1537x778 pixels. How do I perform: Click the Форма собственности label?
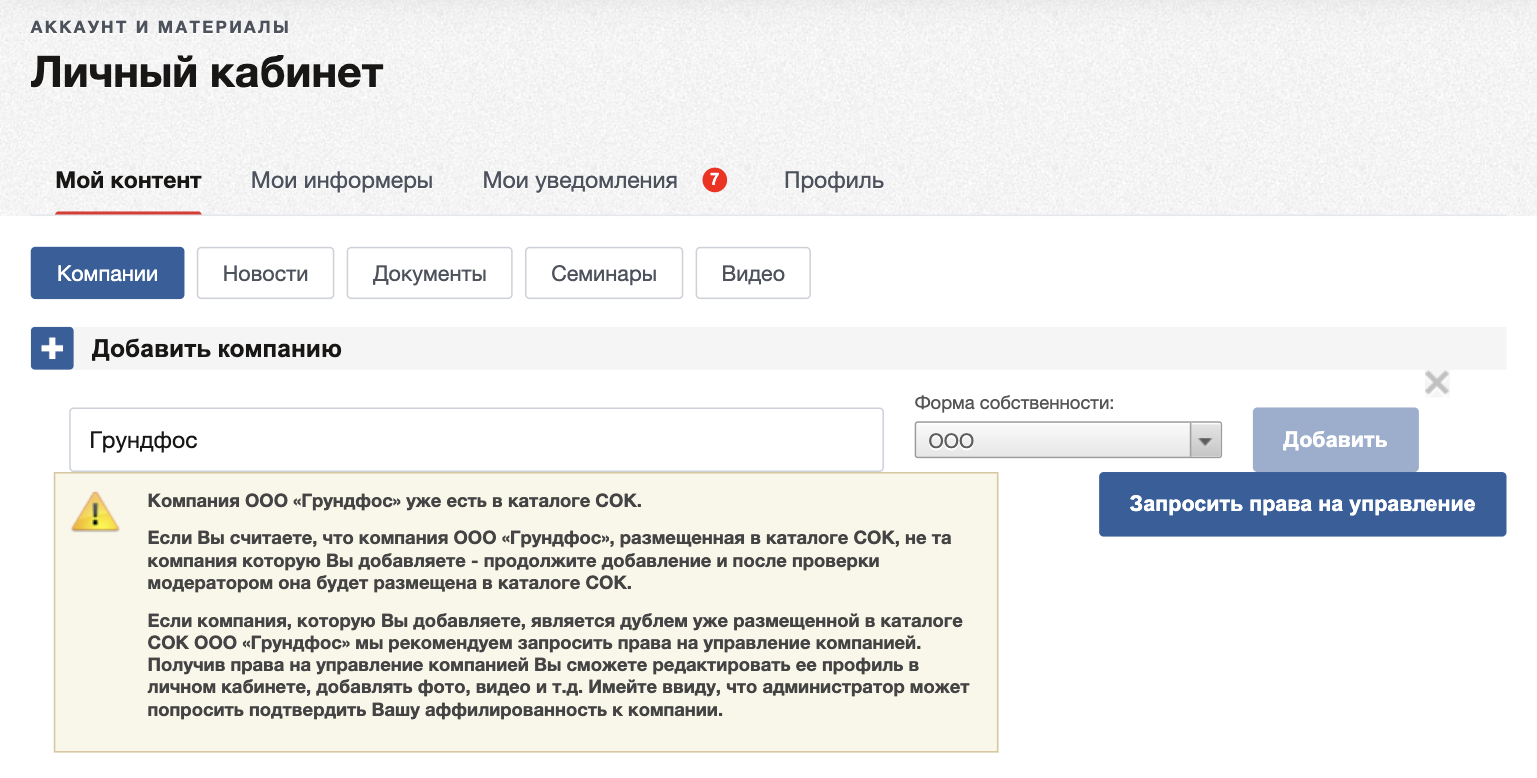[1014, 403]
